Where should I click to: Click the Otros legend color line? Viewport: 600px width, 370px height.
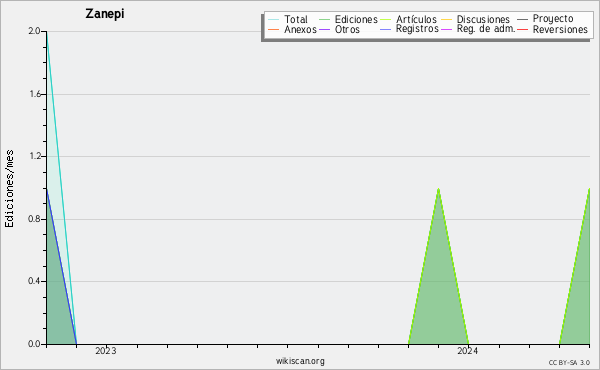pos(324,29)
